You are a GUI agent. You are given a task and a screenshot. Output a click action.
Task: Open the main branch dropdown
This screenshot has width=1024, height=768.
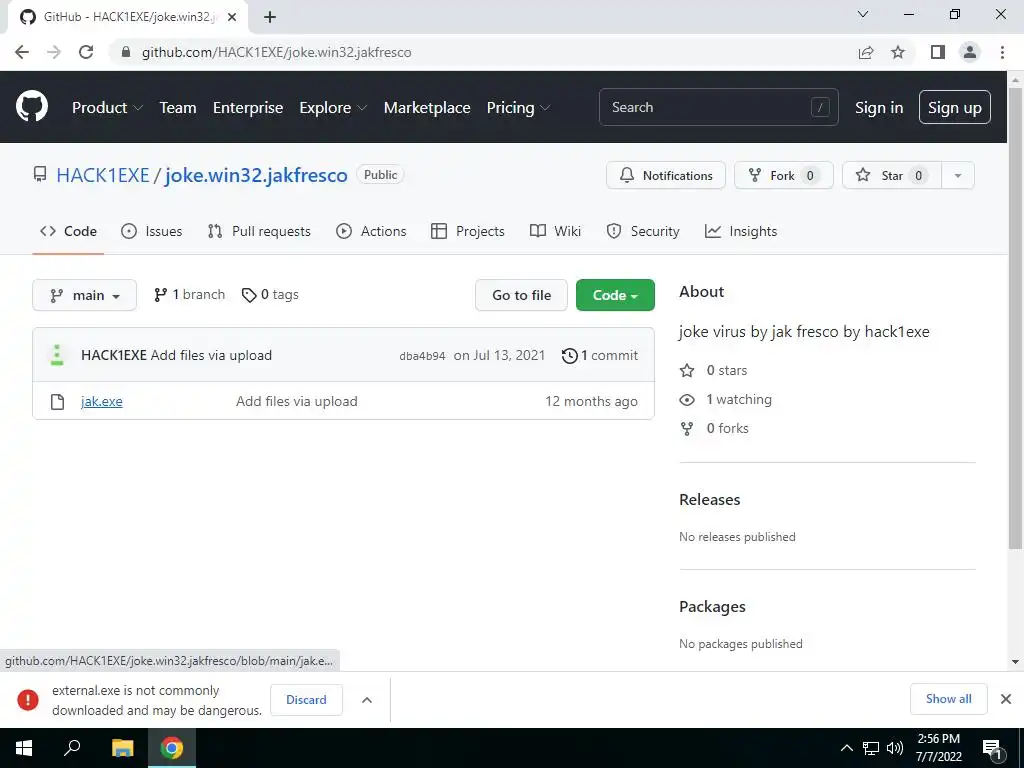(84, 295)
